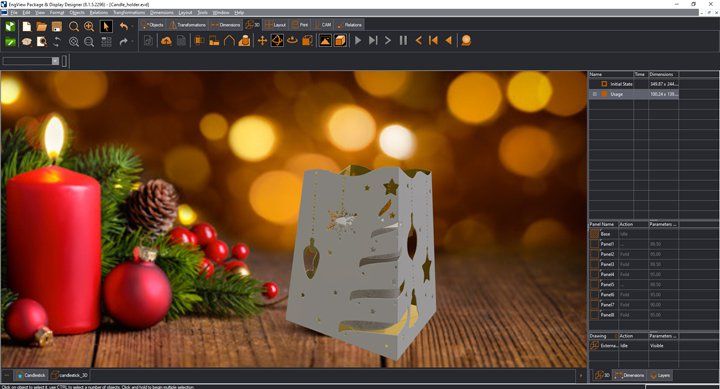Switch to the Print toolbar tab
720x389 pixels.
[x=300, y=25]
